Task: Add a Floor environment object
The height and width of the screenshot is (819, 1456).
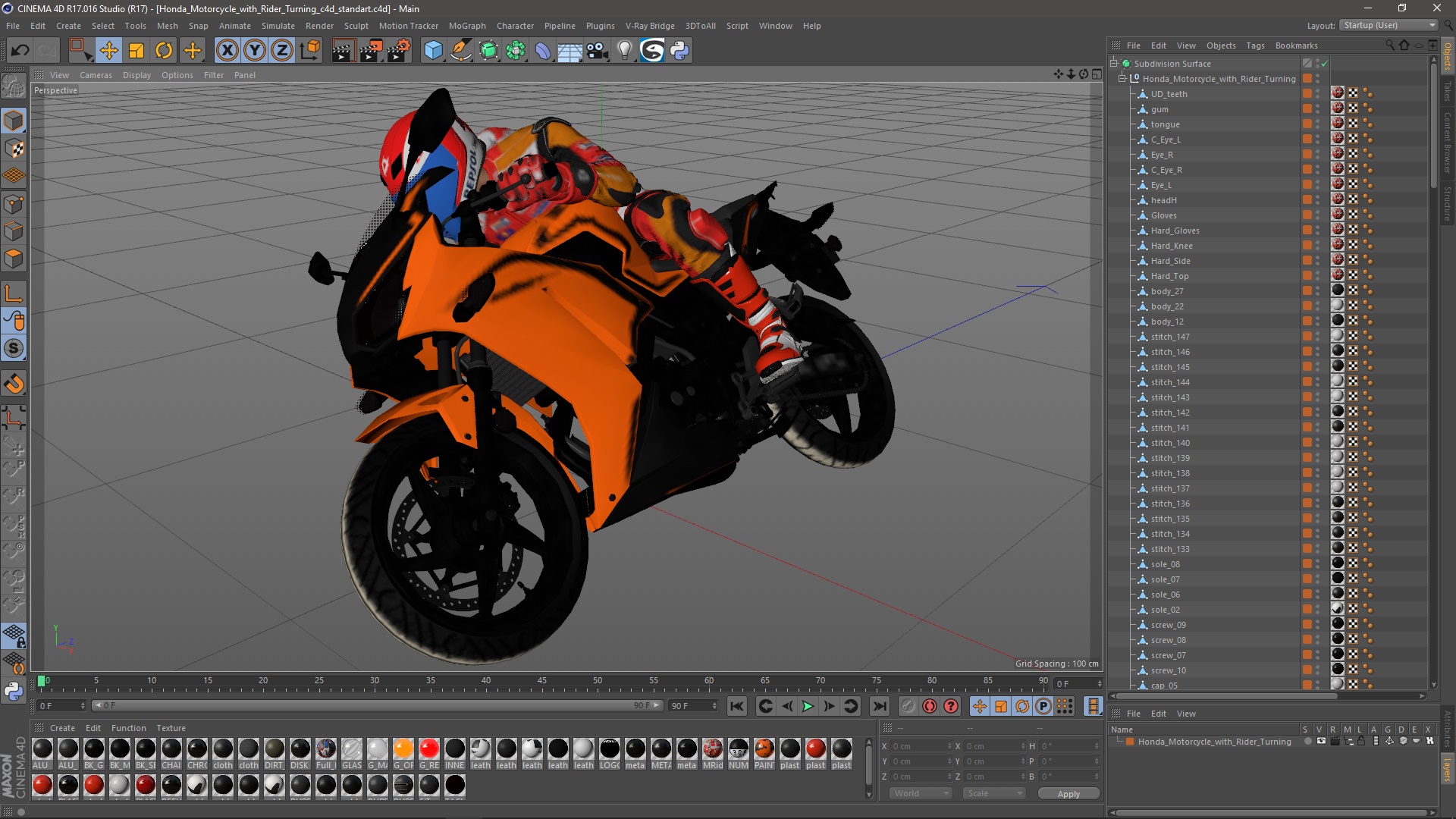Action: coord(570,51)
